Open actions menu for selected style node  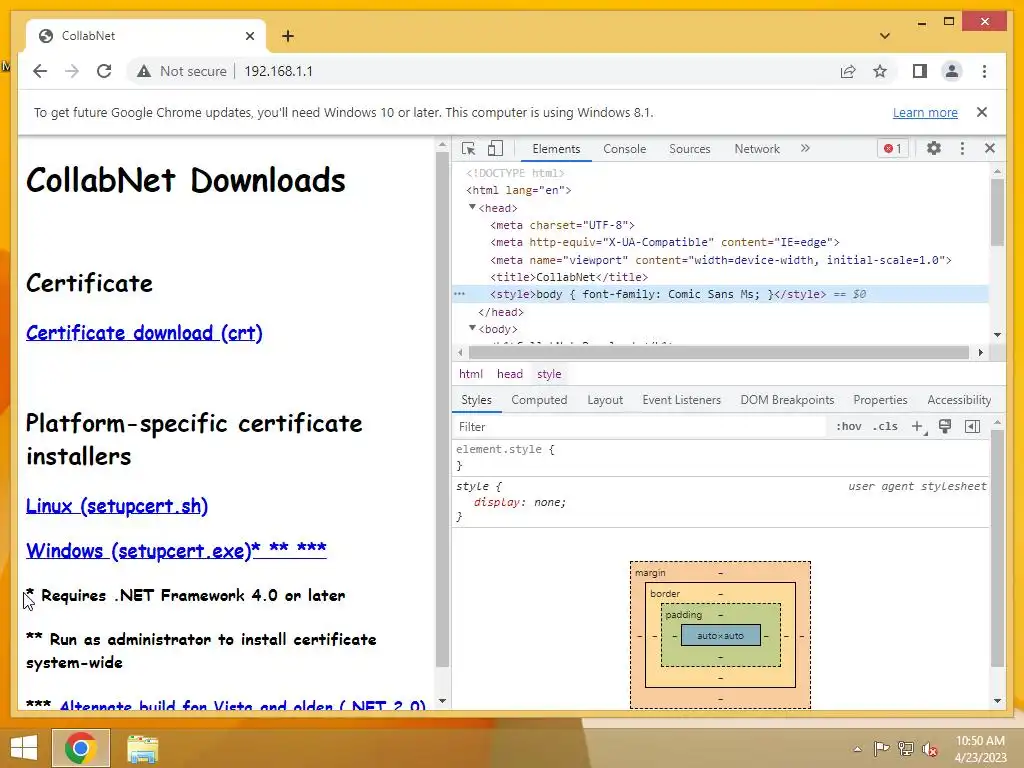point(459,294)
